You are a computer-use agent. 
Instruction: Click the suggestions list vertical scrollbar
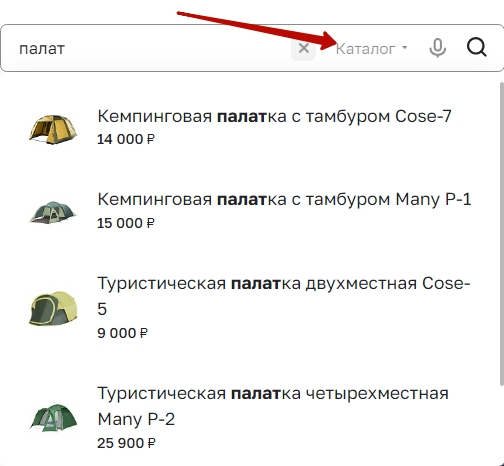click(x=502, y=233)
